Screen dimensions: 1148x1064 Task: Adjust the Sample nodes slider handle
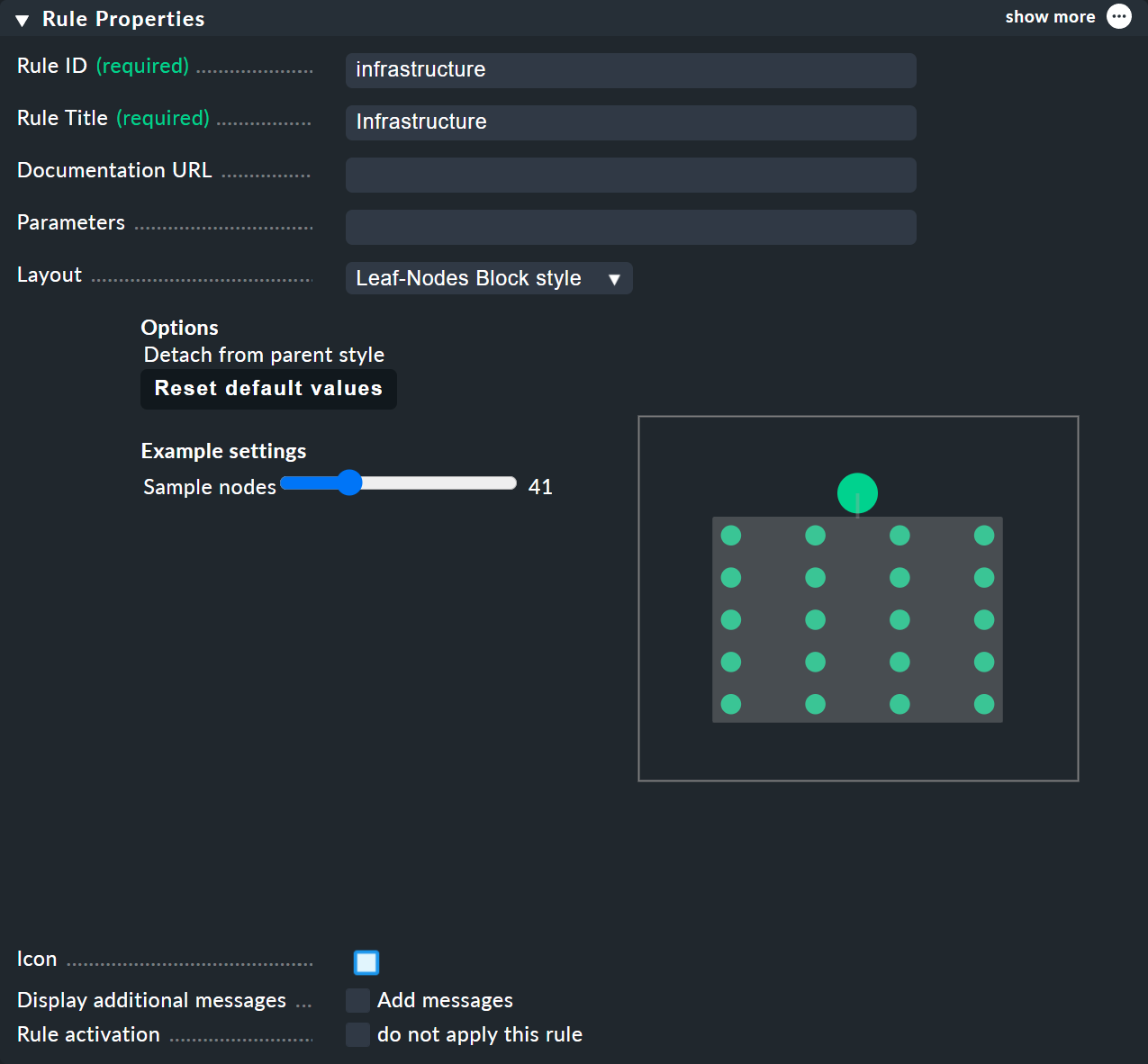point(349,482)
